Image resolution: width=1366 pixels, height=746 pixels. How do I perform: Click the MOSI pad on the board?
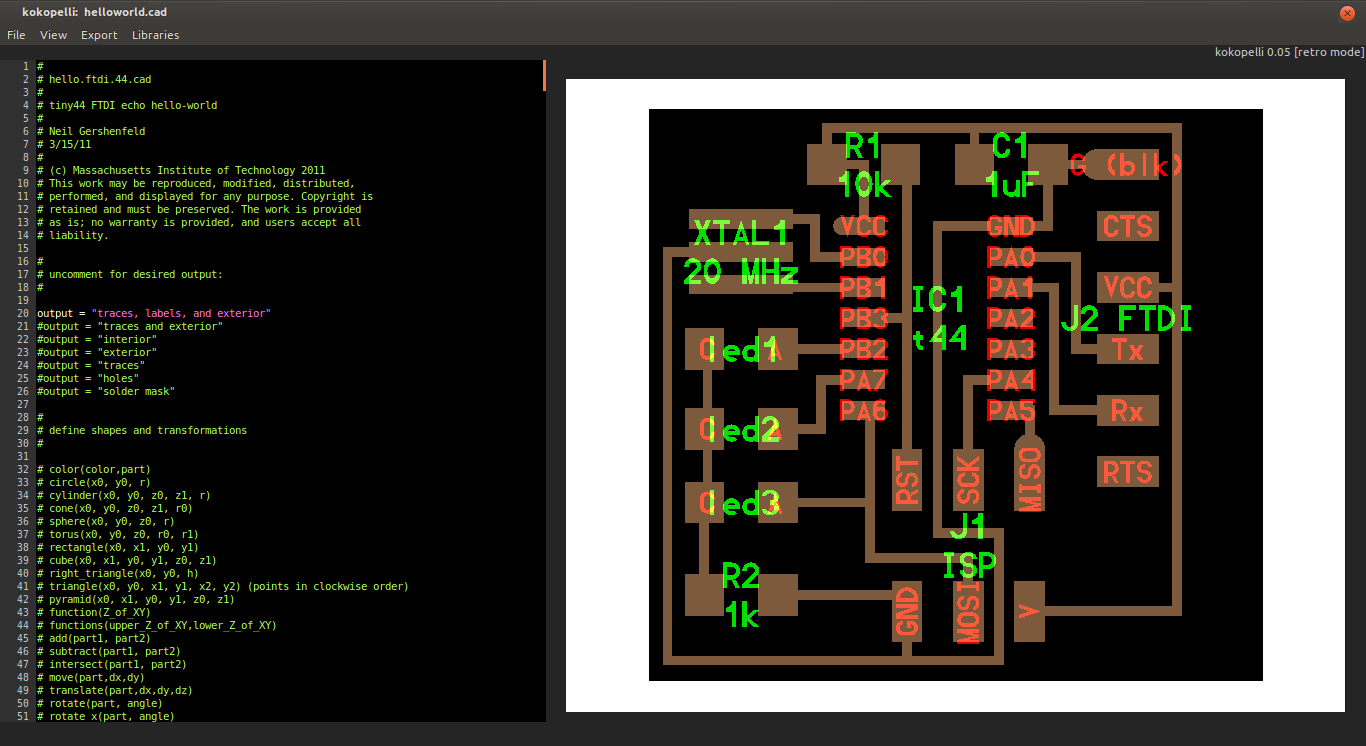(x=968, y=611)
